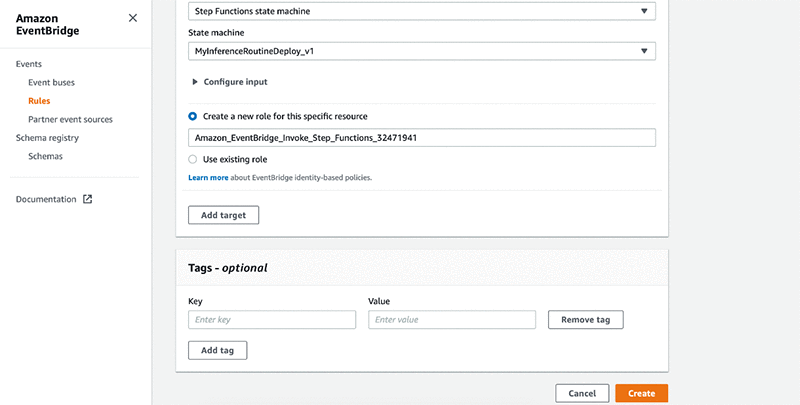Click the Remove tag button
The width and height of the screenshot is (800, 405).
pyautogui.click(x=586, y=320)
